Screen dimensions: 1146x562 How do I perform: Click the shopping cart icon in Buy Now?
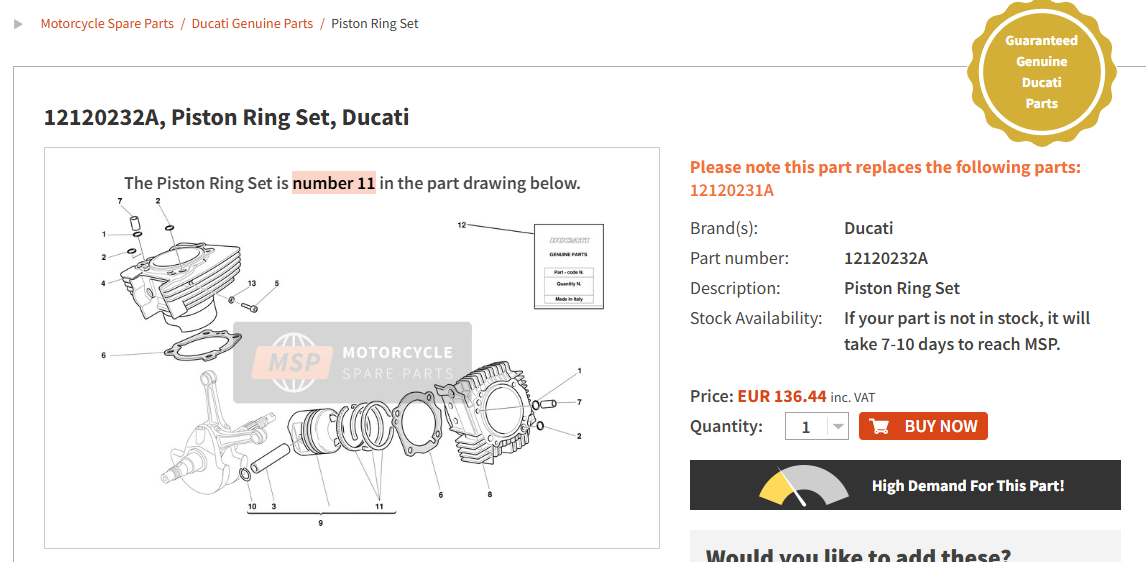coord(879,426)
